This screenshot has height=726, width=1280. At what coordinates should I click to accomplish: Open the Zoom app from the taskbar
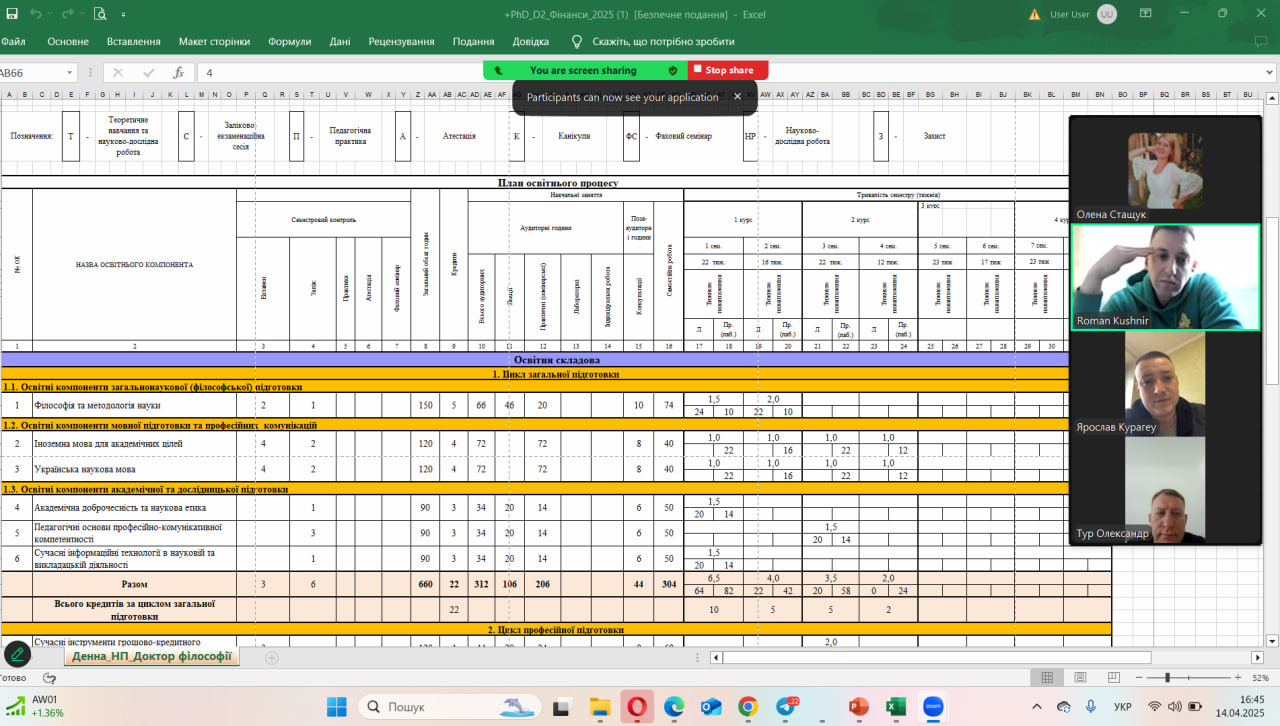933,707
